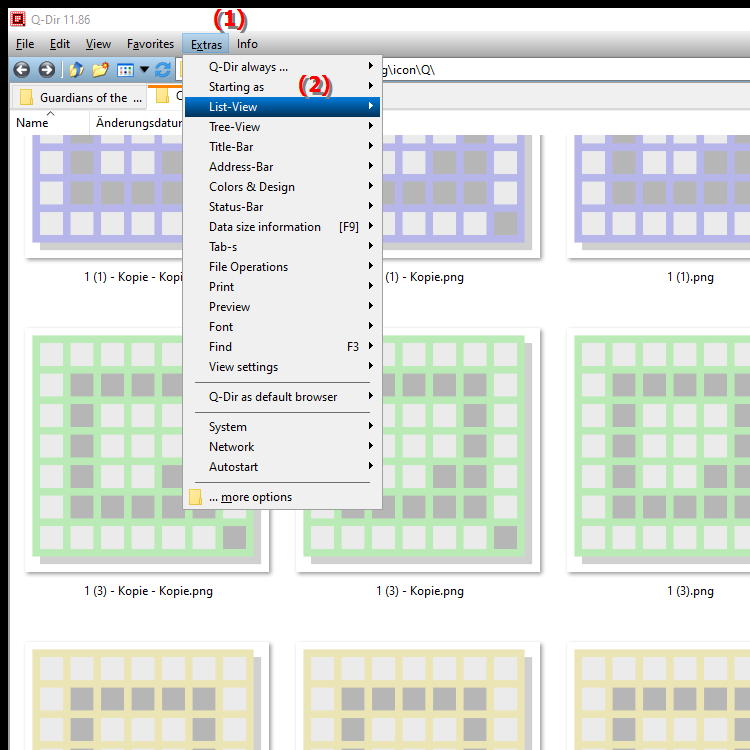Image resolution: width=750 pixels, height=750 pixels.
Task: Open the Autostart submenu
Action: (282, 467)
